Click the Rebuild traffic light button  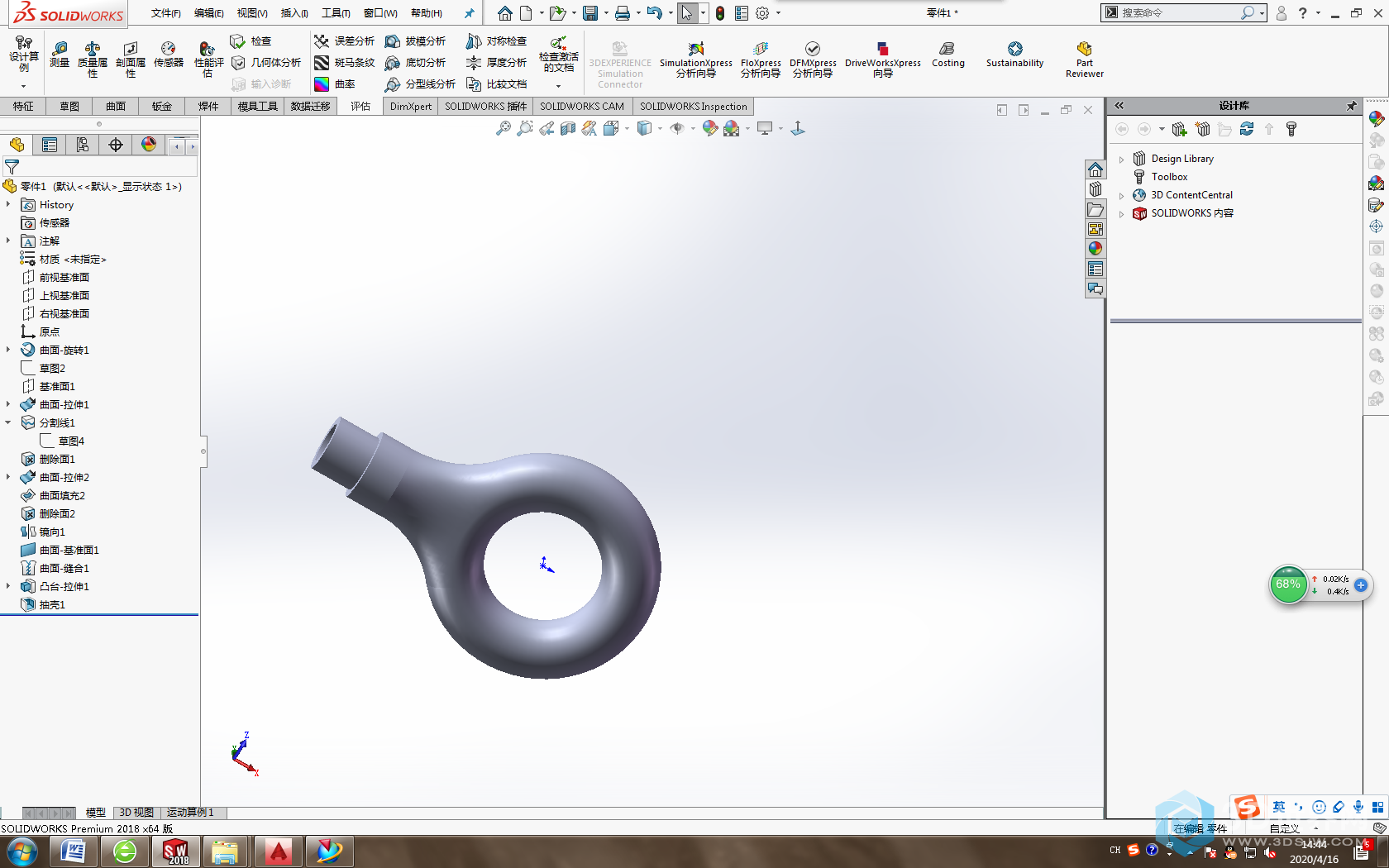click(720, 13)
